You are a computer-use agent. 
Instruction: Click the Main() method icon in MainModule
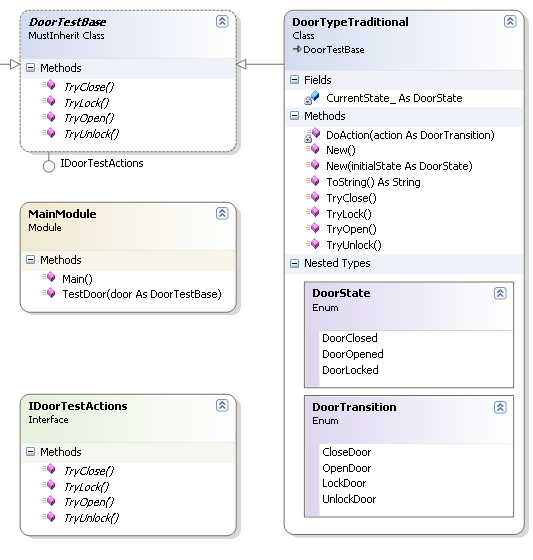[x=49, y=277]
